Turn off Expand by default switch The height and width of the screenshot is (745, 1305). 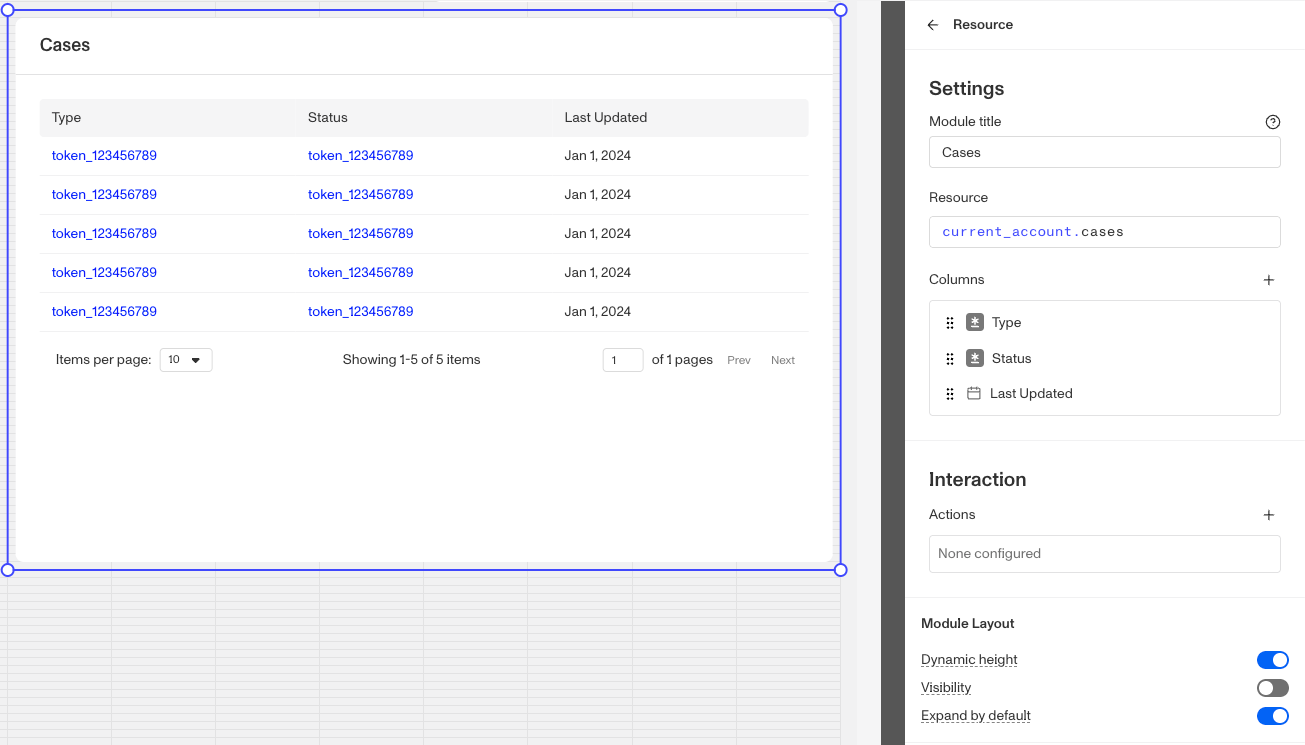[1273, 716]
